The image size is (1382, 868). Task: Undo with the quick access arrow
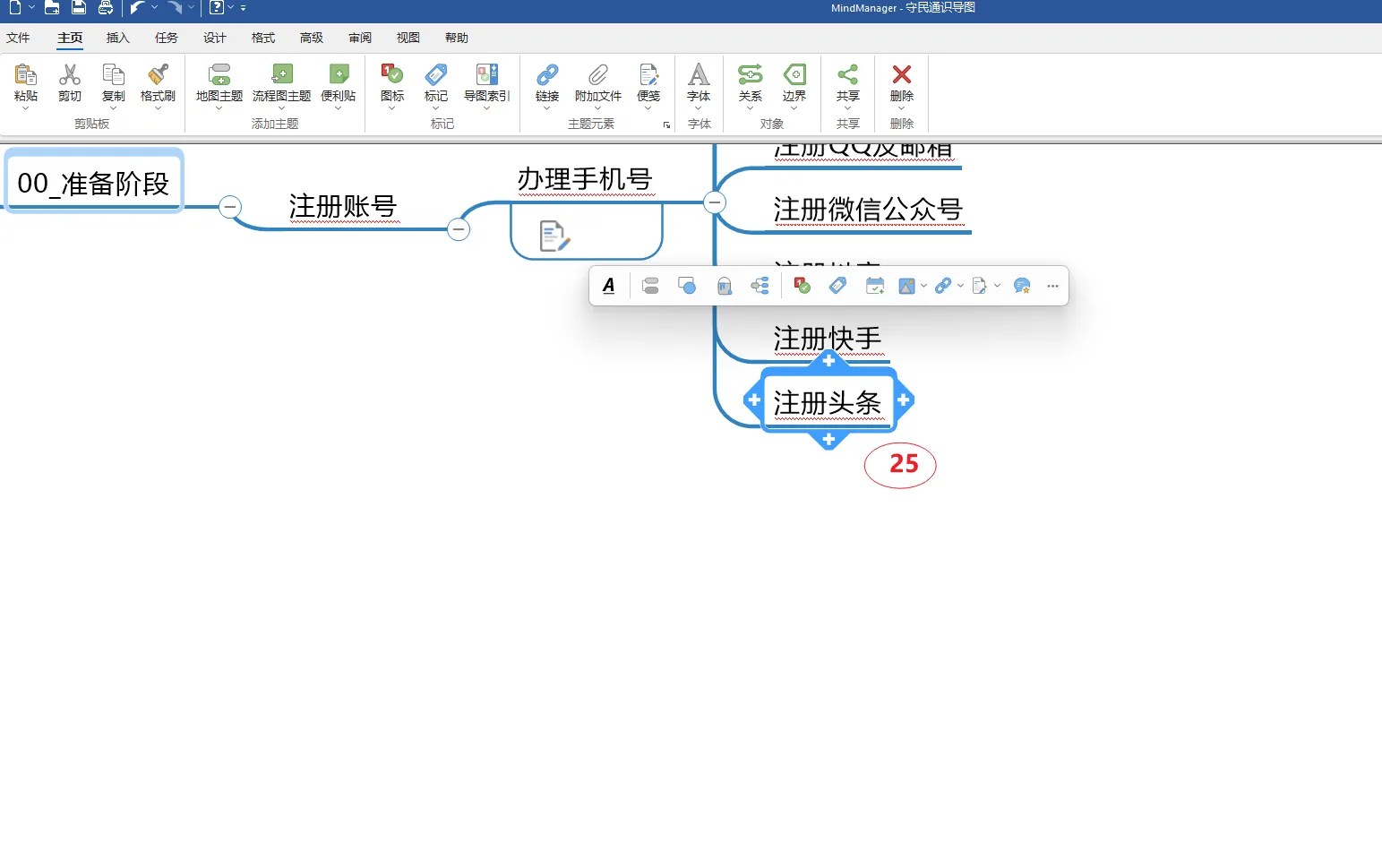137,8
